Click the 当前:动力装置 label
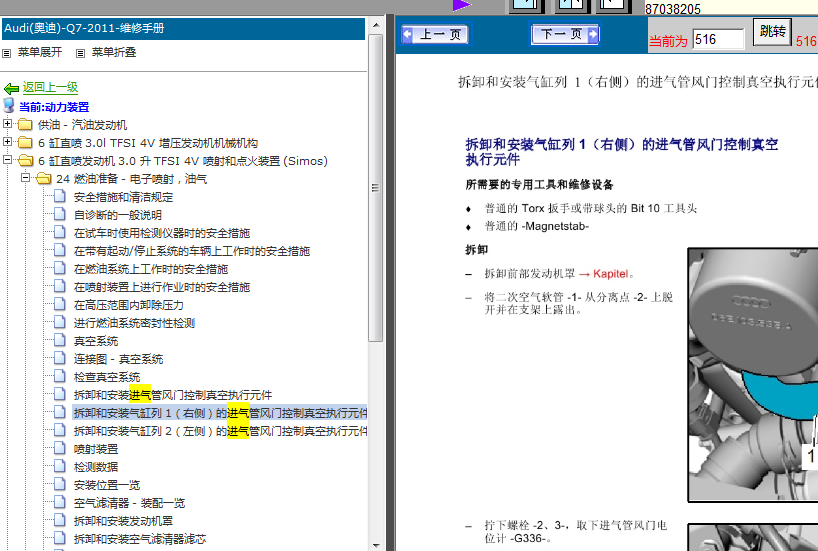The width and height of the screenshot is (818, 551). tap(54, 107)
